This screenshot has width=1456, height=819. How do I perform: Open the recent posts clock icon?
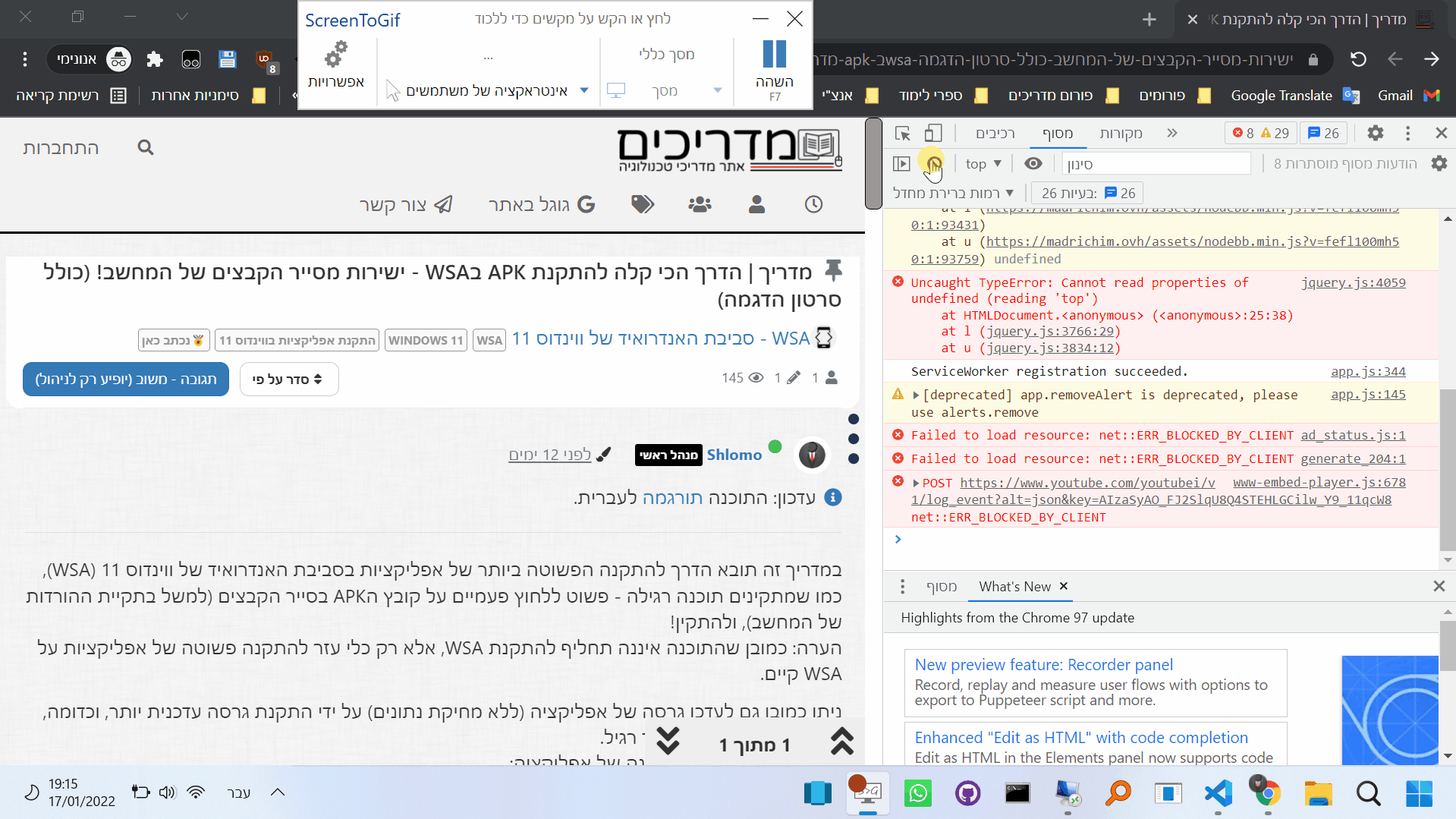pos(813,203)
